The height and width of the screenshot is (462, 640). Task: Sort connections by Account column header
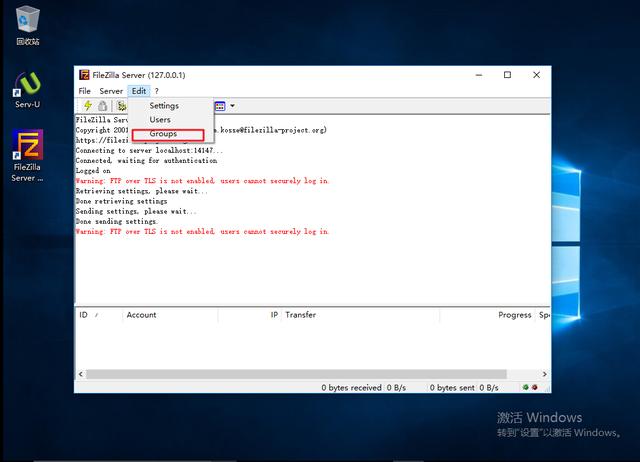[x=170, y=315]
